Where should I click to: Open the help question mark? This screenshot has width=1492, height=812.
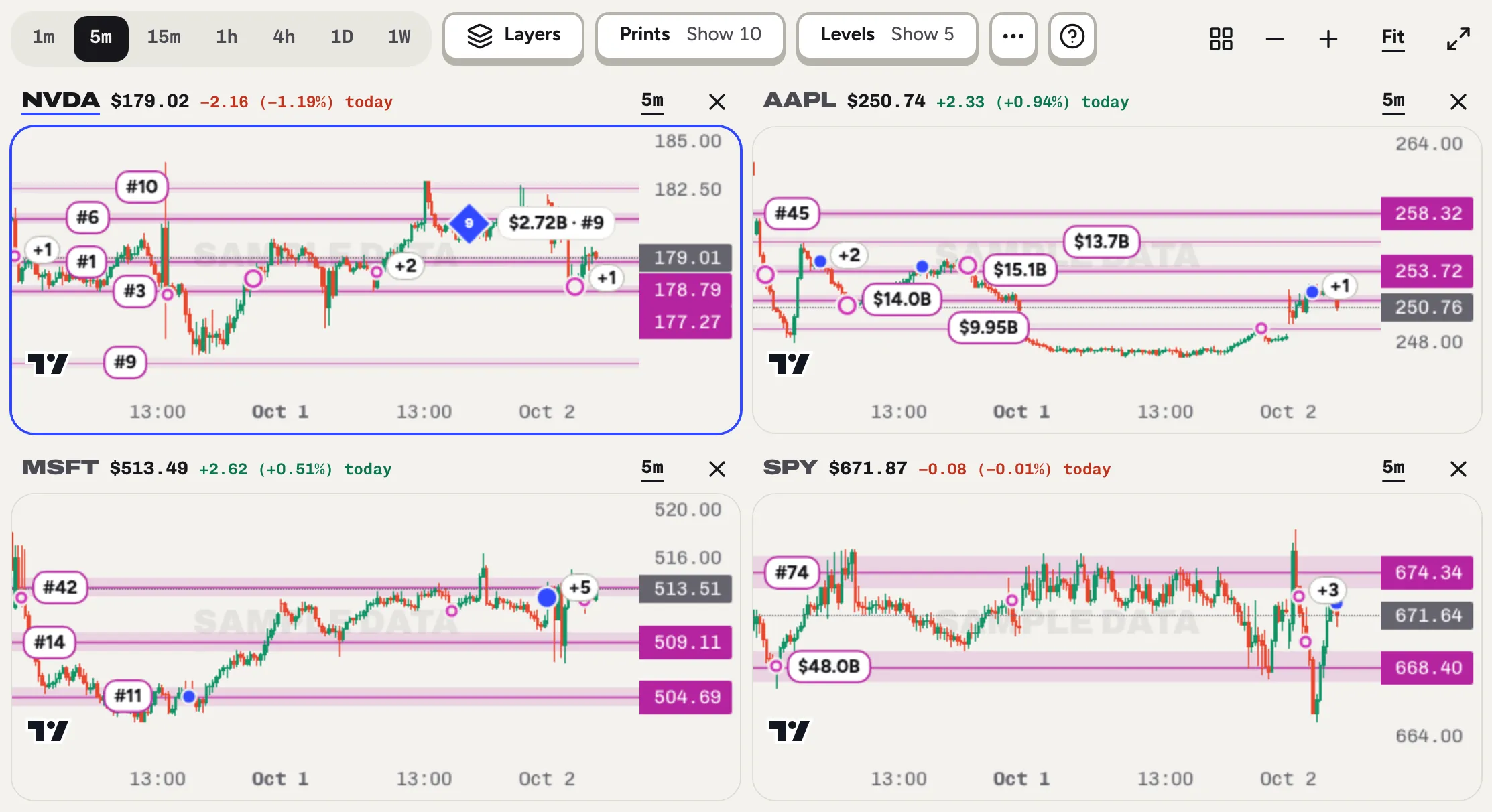[1072, 36]
